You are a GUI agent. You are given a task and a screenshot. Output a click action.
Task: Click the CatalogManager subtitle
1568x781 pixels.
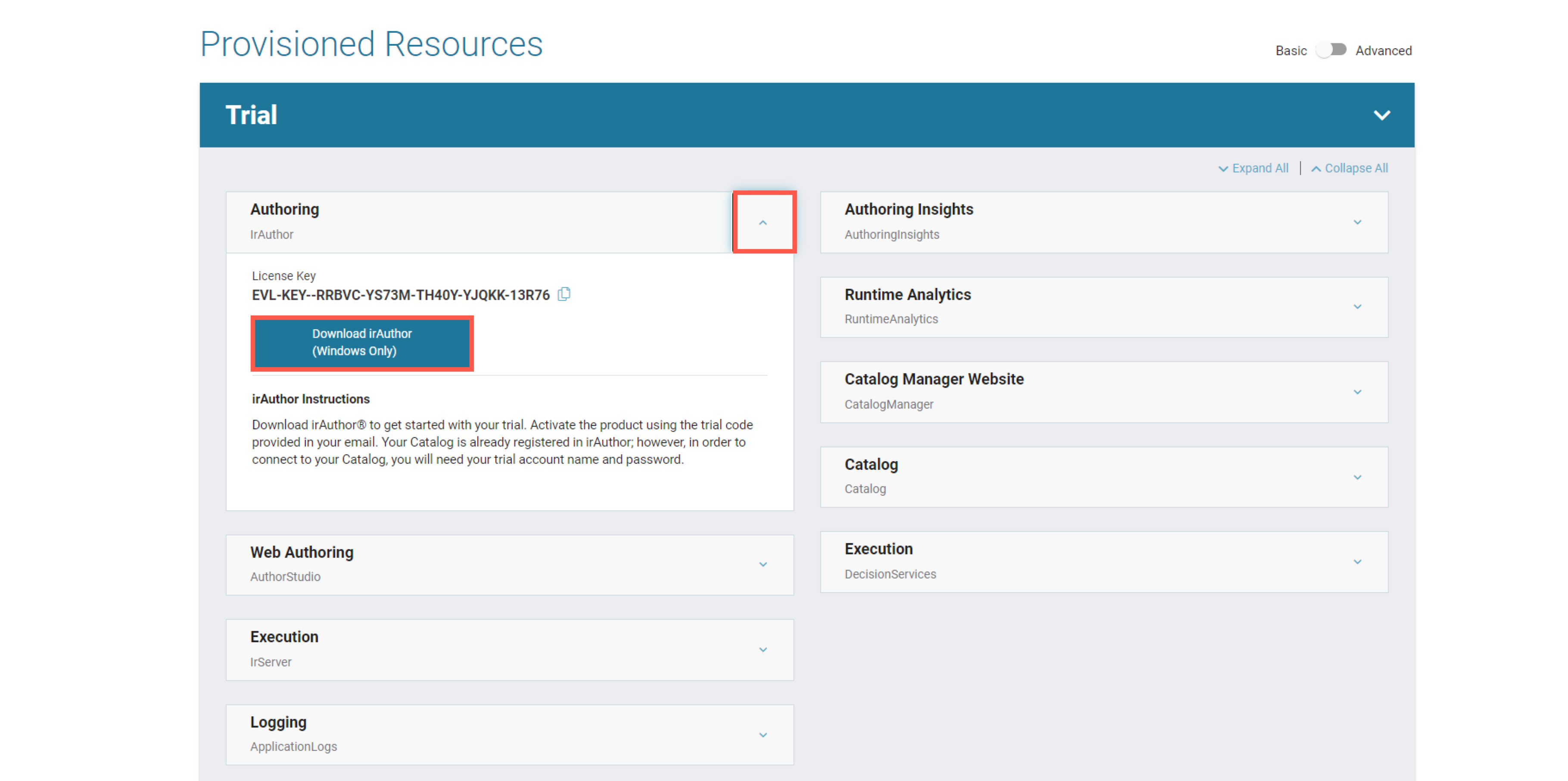(889, 405)
